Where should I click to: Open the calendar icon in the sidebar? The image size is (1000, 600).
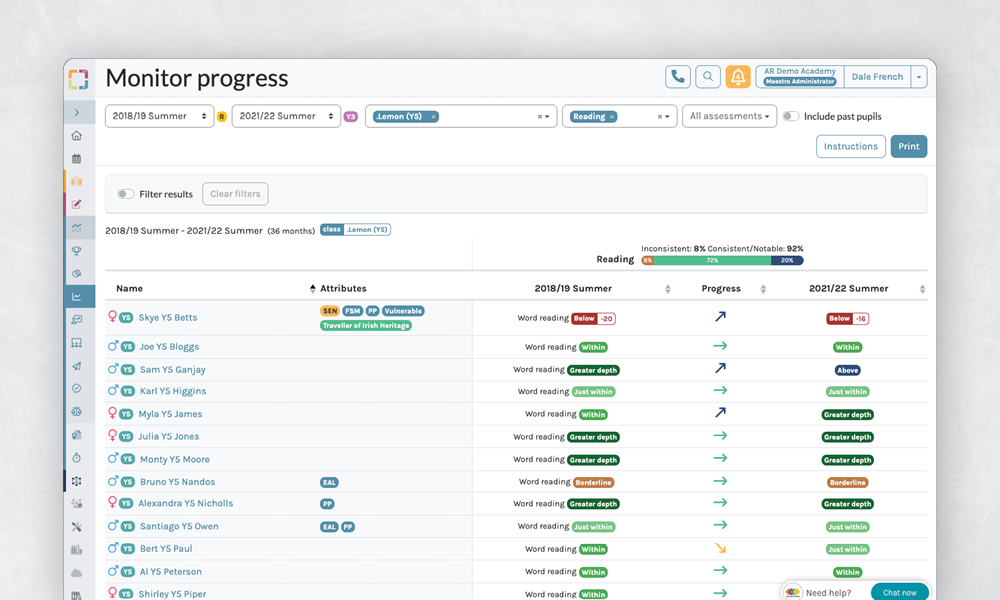click(x=77, y=159)
